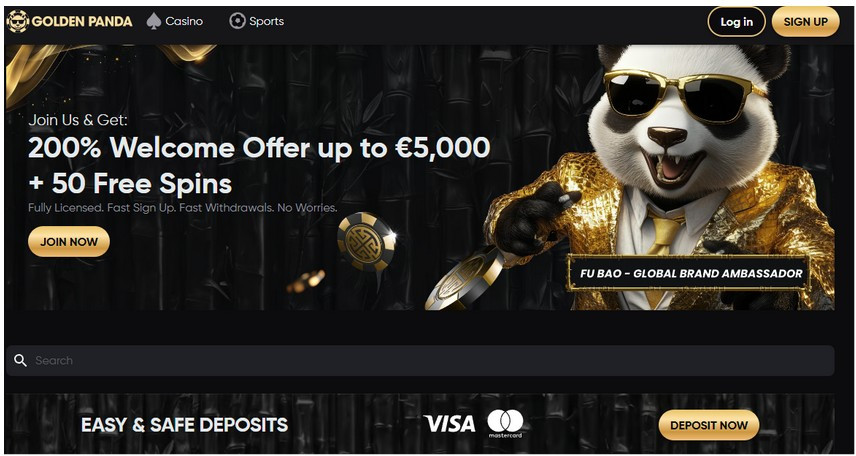Click the JOIN NOW button
The height and width of the screenshot is (456, 856).
click(69, 241)
